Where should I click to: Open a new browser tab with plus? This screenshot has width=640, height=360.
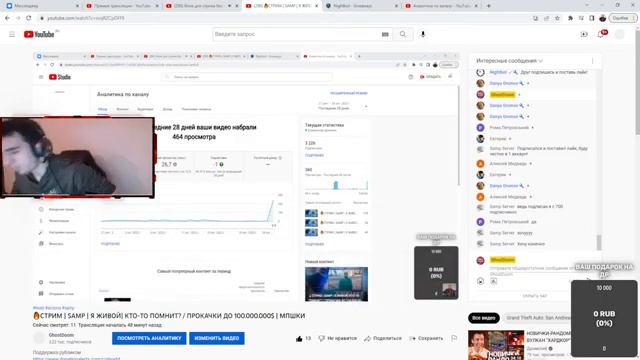pyautogui.click(x=489, y=6)
